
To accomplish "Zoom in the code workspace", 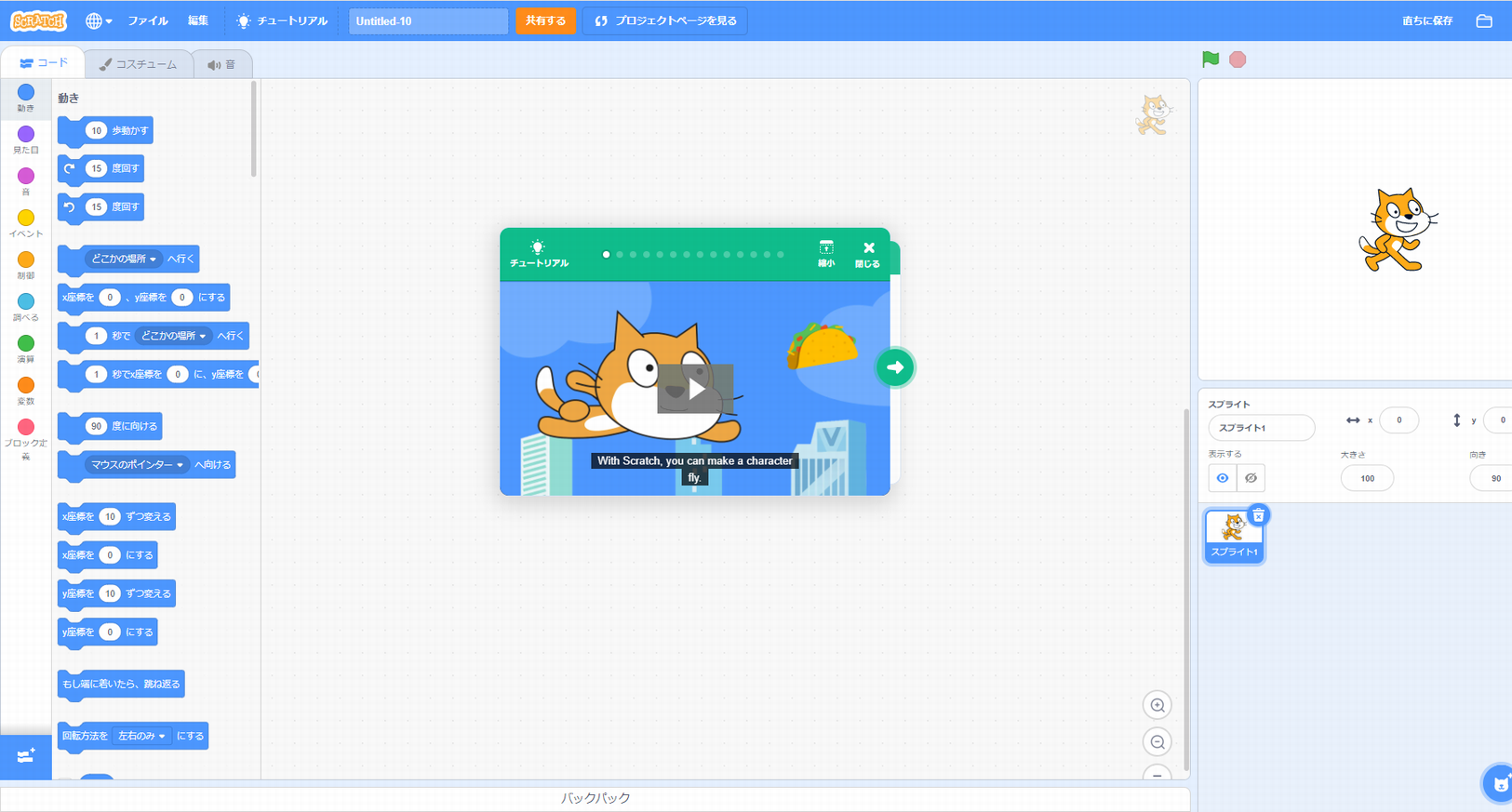I will pos(1157,705).
